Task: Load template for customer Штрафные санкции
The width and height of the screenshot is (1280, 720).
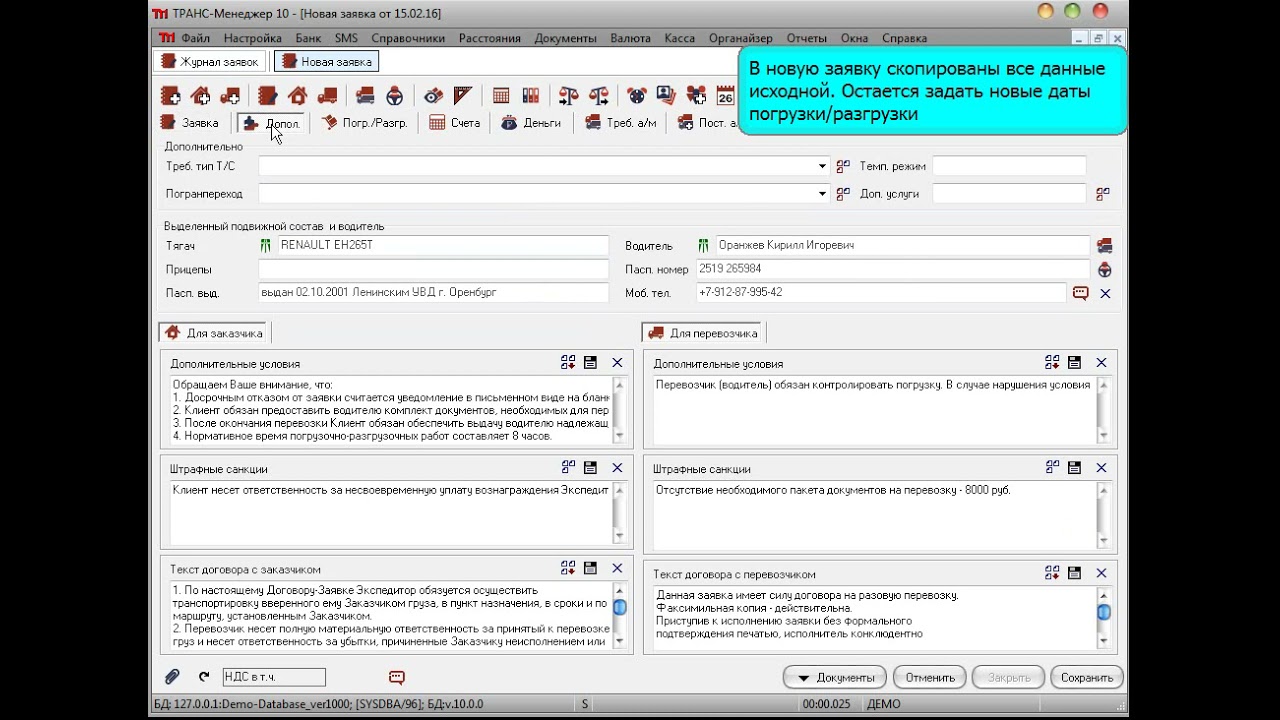Action: pos(568,467)
